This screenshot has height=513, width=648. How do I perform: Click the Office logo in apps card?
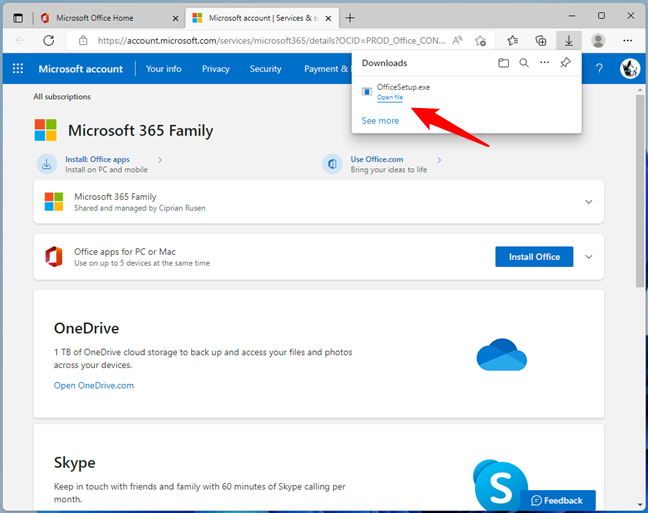click(x=54, y=257)
